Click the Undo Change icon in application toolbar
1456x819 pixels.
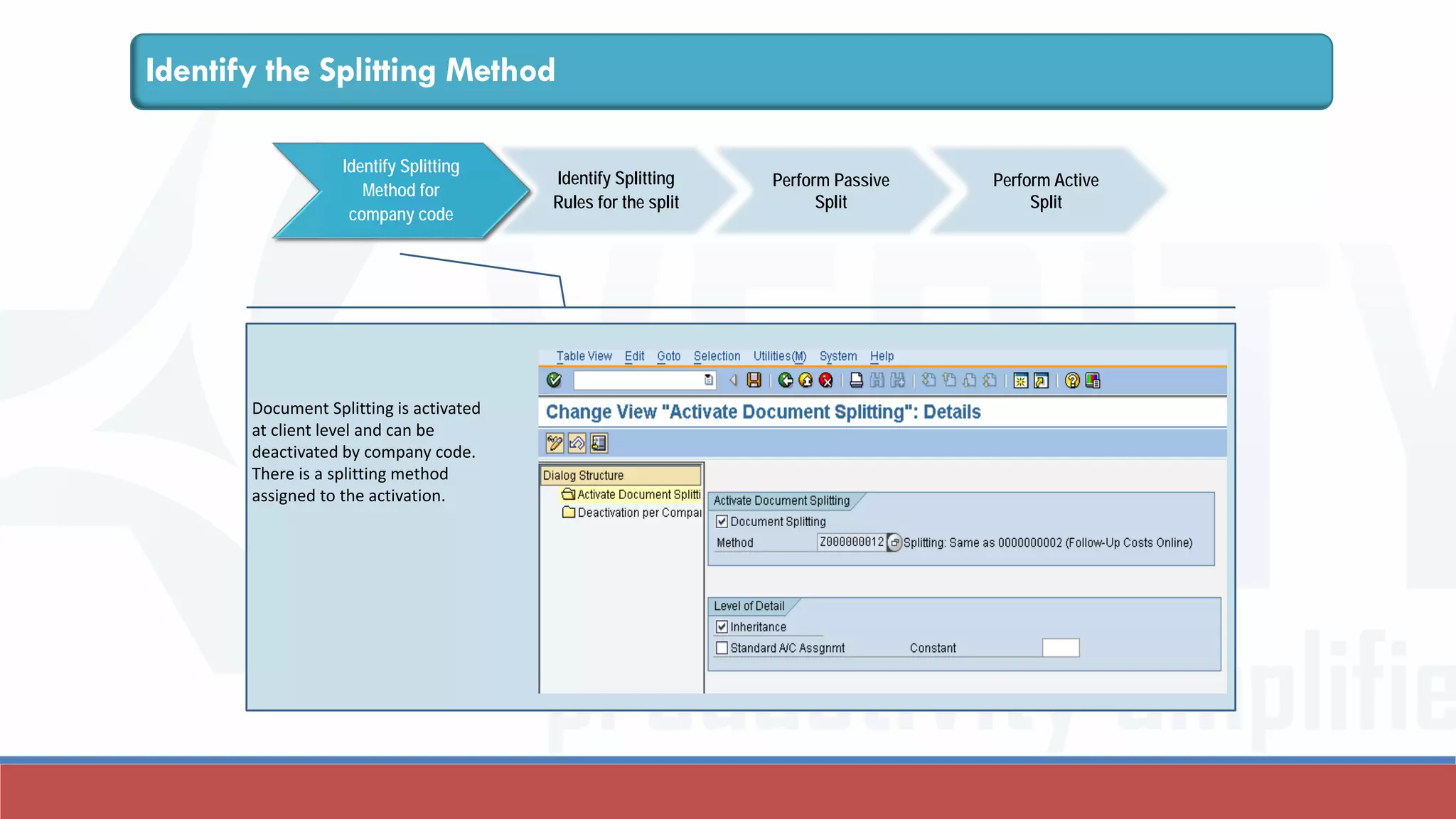(x=577, y=444)
